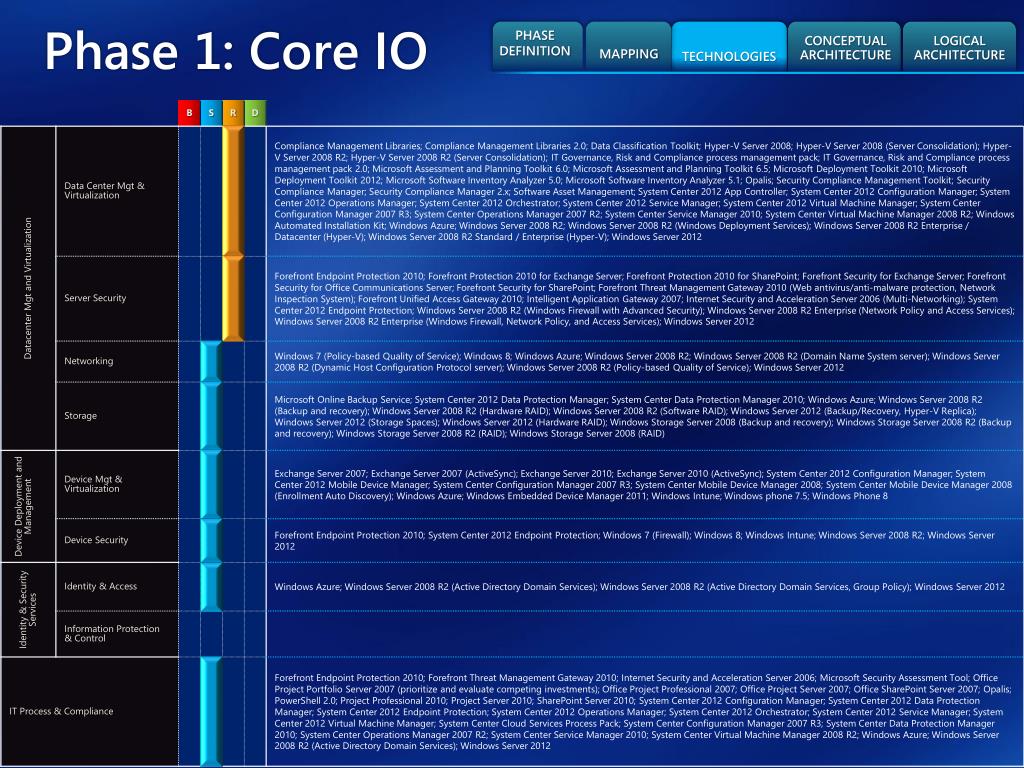This screenshot has width=1024, height=768.
Task: Click the blue bar in the Identity & Access row
Action: coord(211,587)
